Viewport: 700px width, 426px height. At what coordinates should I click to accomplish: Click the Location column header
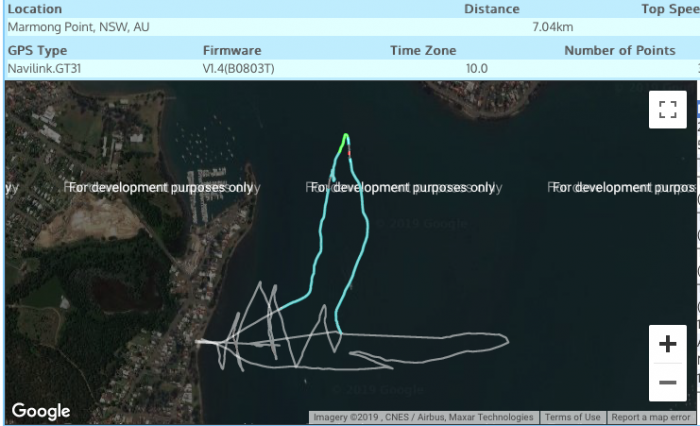(x=35, y=9)
